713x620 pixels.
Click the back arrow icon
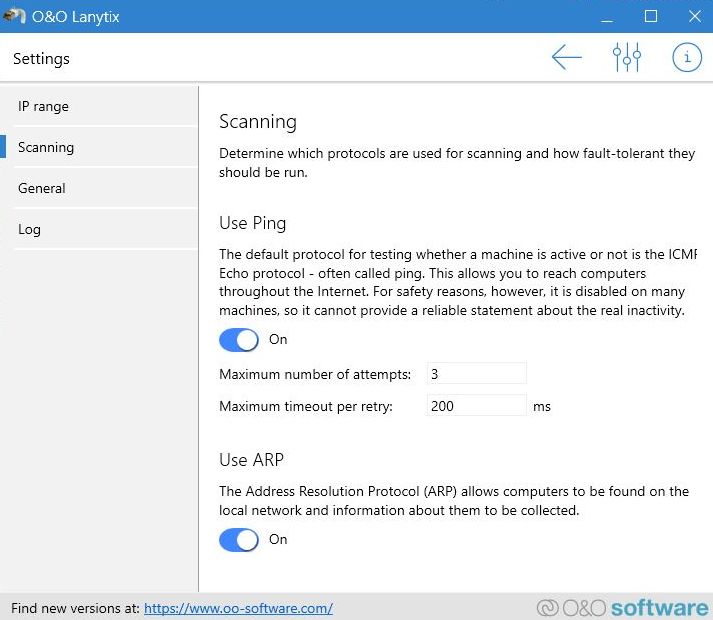pyautogui.click(x=567, y=57)
